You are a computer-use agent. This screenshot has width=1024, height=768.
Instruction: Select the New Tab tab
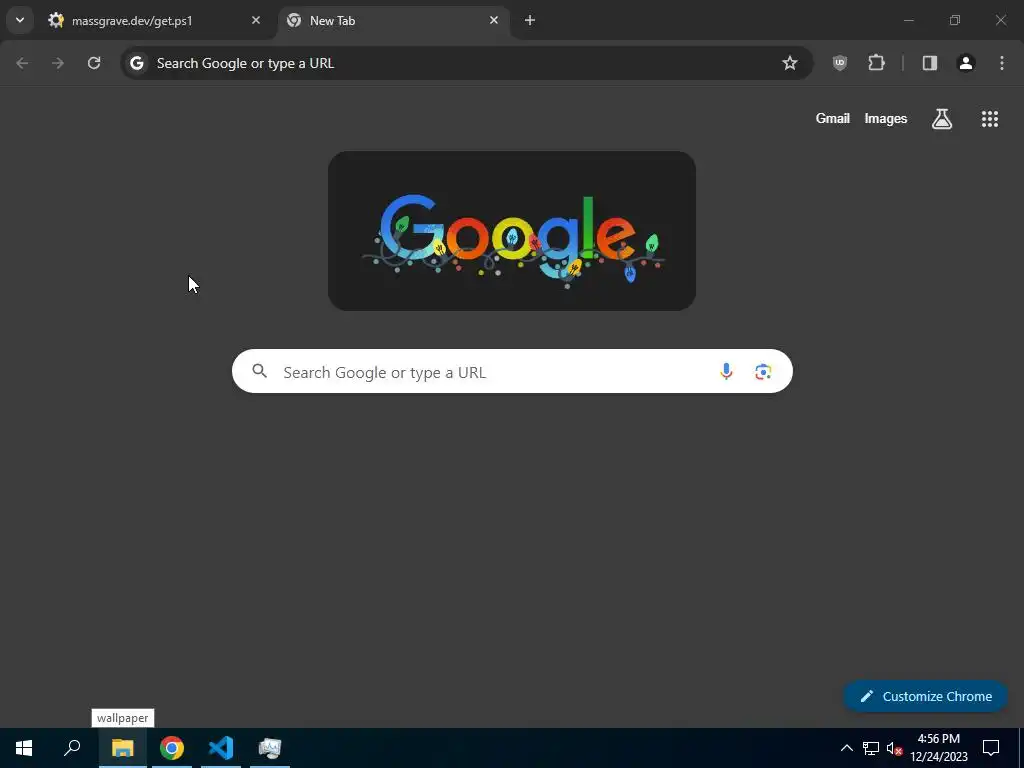[x=394, y=21]
